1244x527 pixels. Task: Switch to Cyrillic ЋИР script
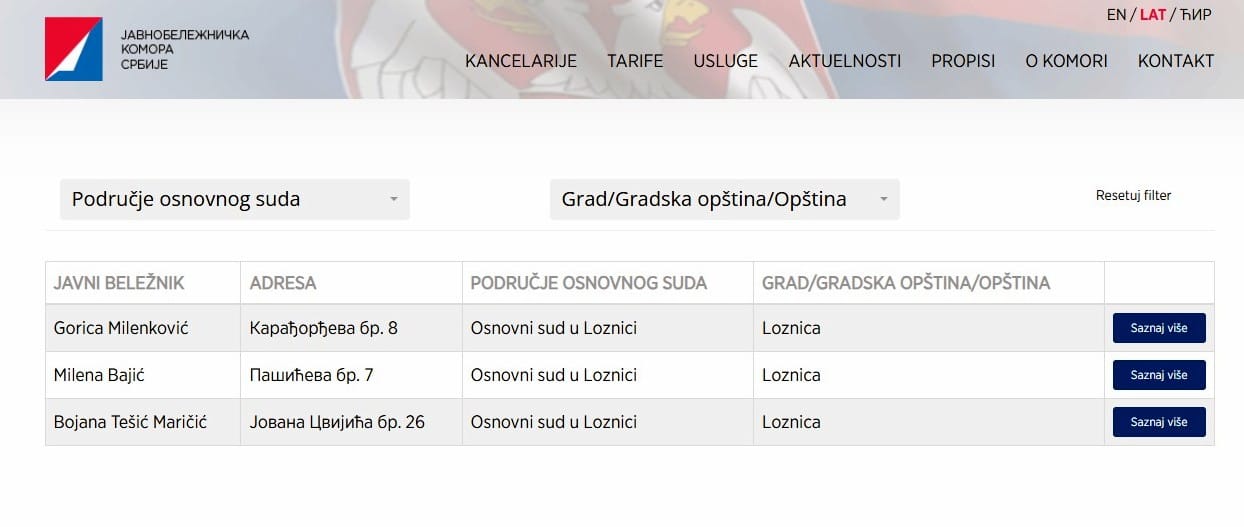1195,15
